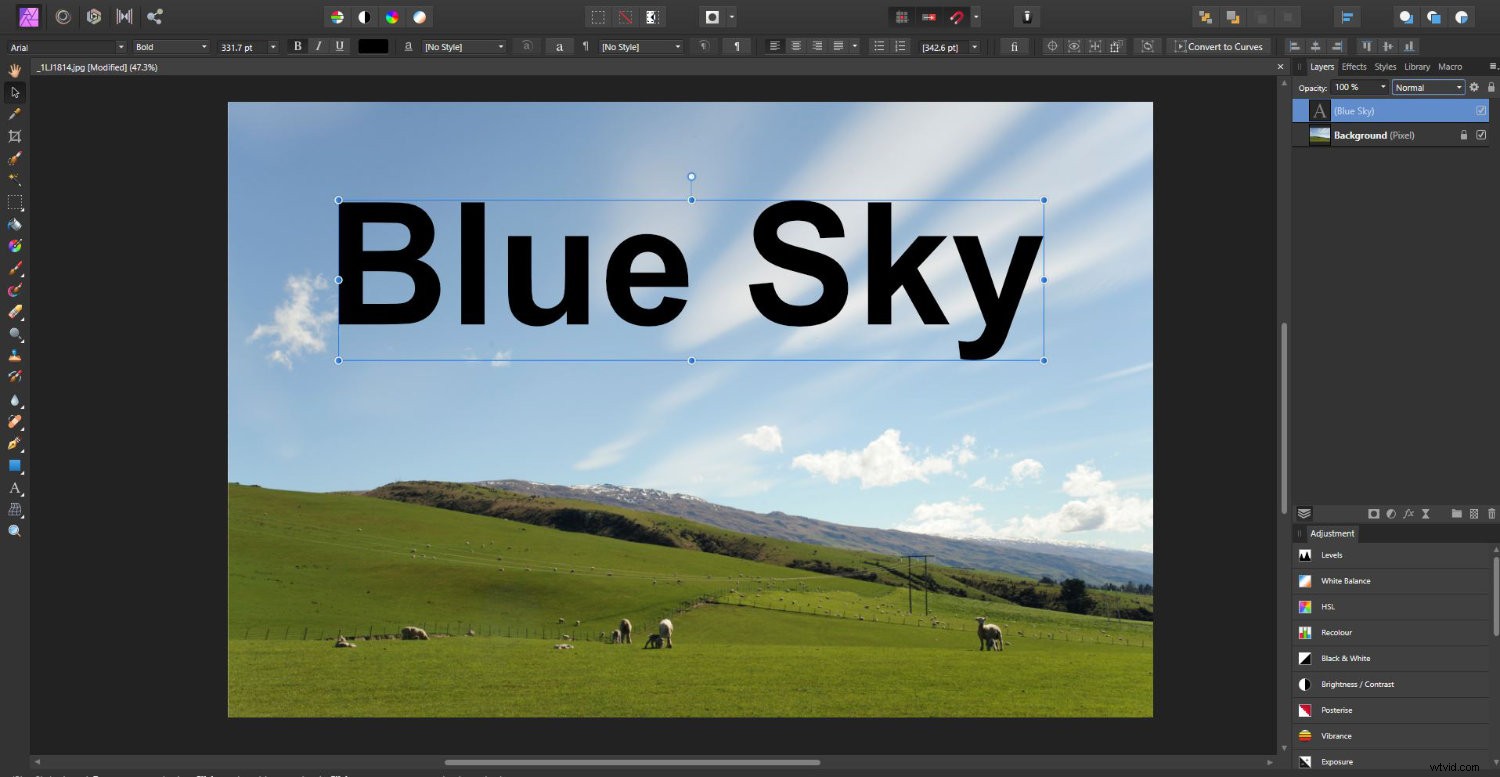Uncheck the Background layer visibility checkbox
The image size is (1500, 777).
(x=1482, y=135)
